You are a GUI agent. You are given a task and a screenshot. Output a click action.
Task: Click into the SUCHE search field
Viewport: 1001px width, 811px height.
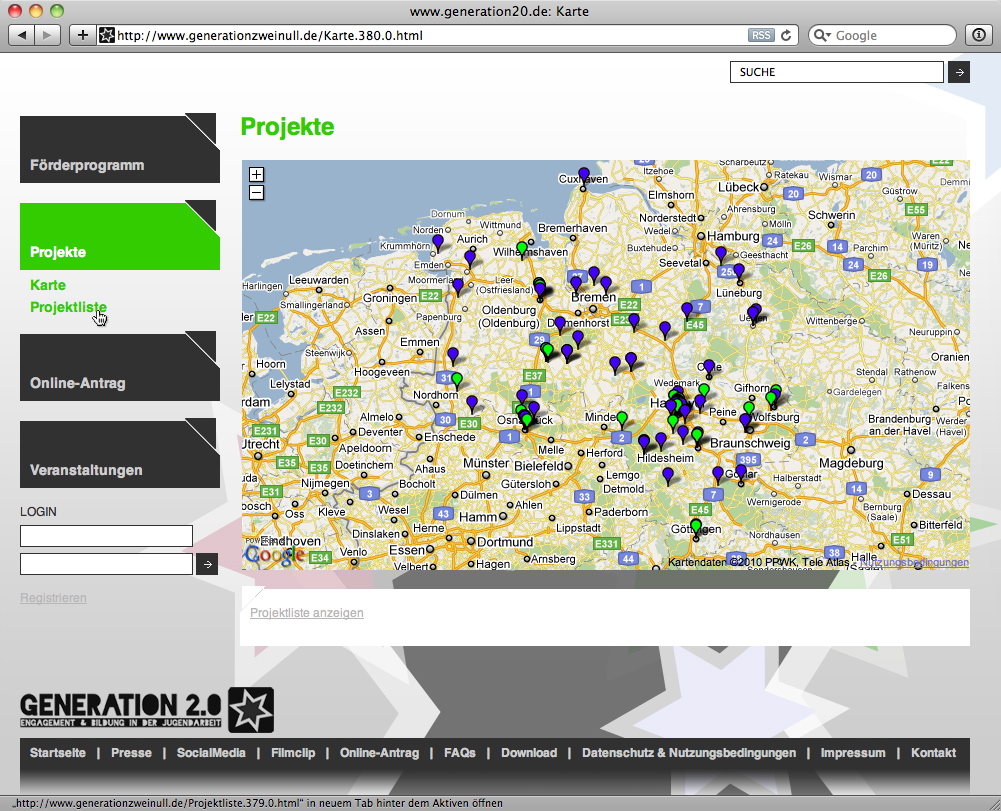pos(837,72)
